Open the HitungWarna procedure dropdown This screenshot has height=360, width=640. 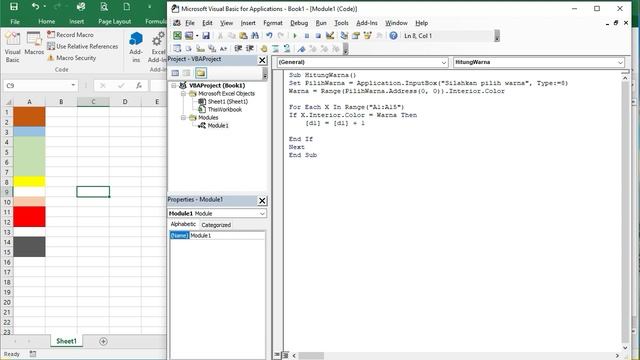(x=620, y=62)
